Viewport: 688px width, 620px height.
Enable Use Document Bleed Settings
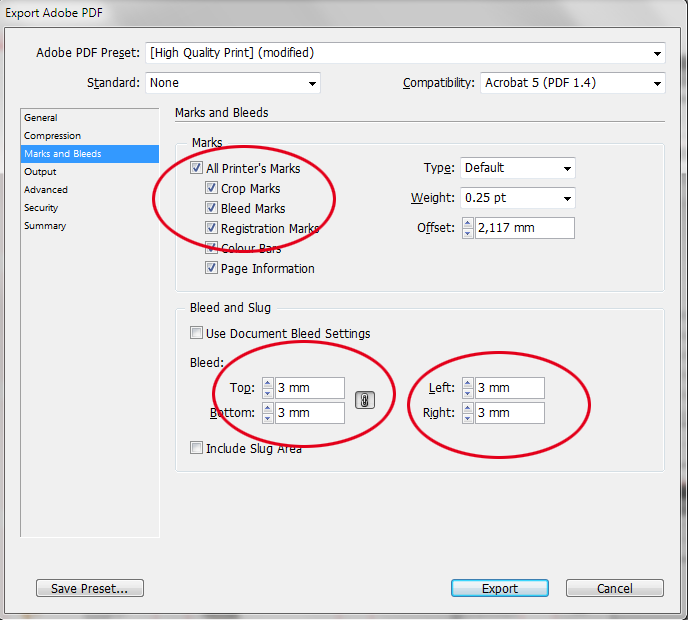tap(196, 333)
